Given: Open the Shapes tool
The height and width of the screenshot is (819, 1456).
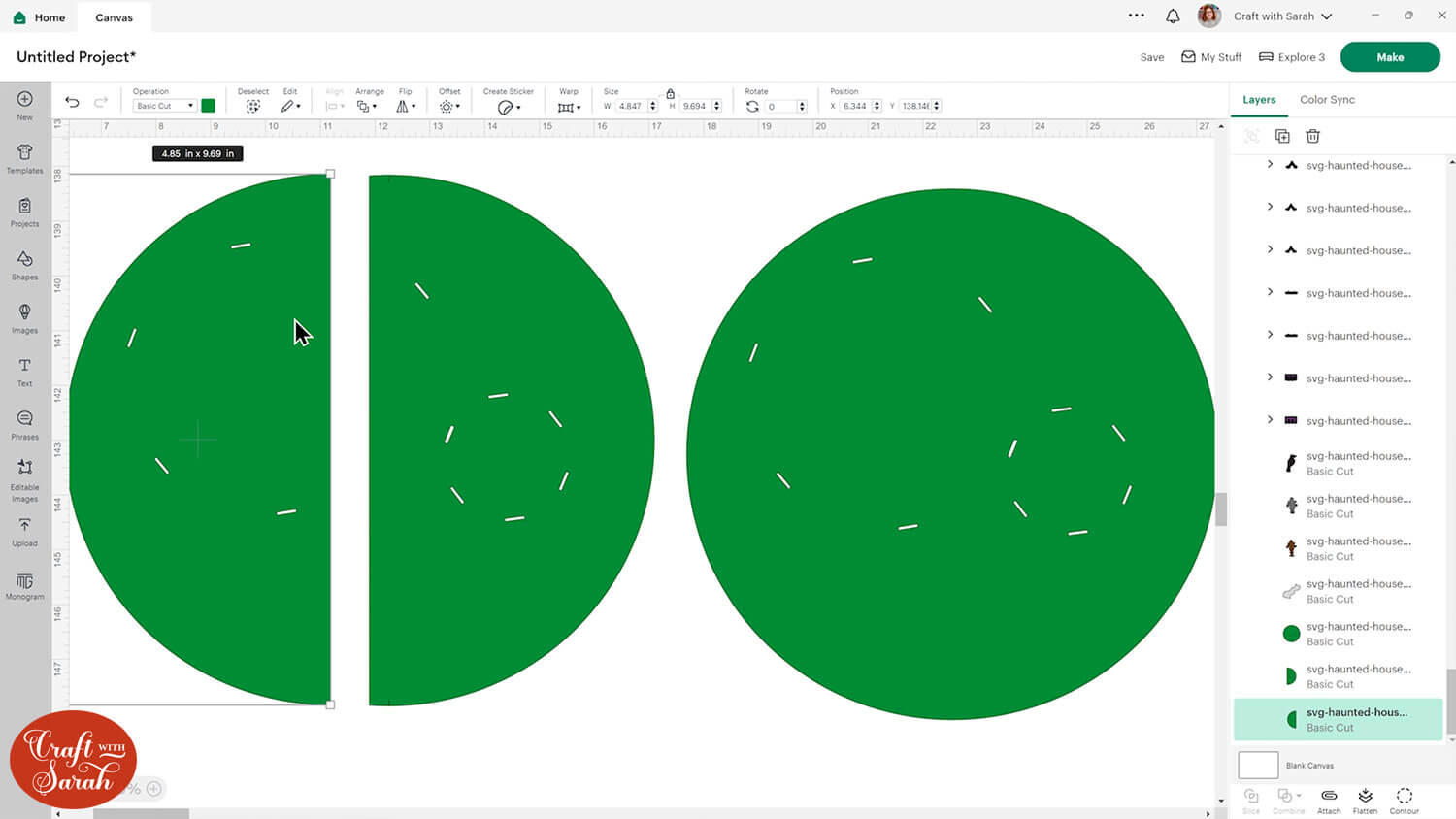Looking at the screenshot, I should [x=24, y=264].
